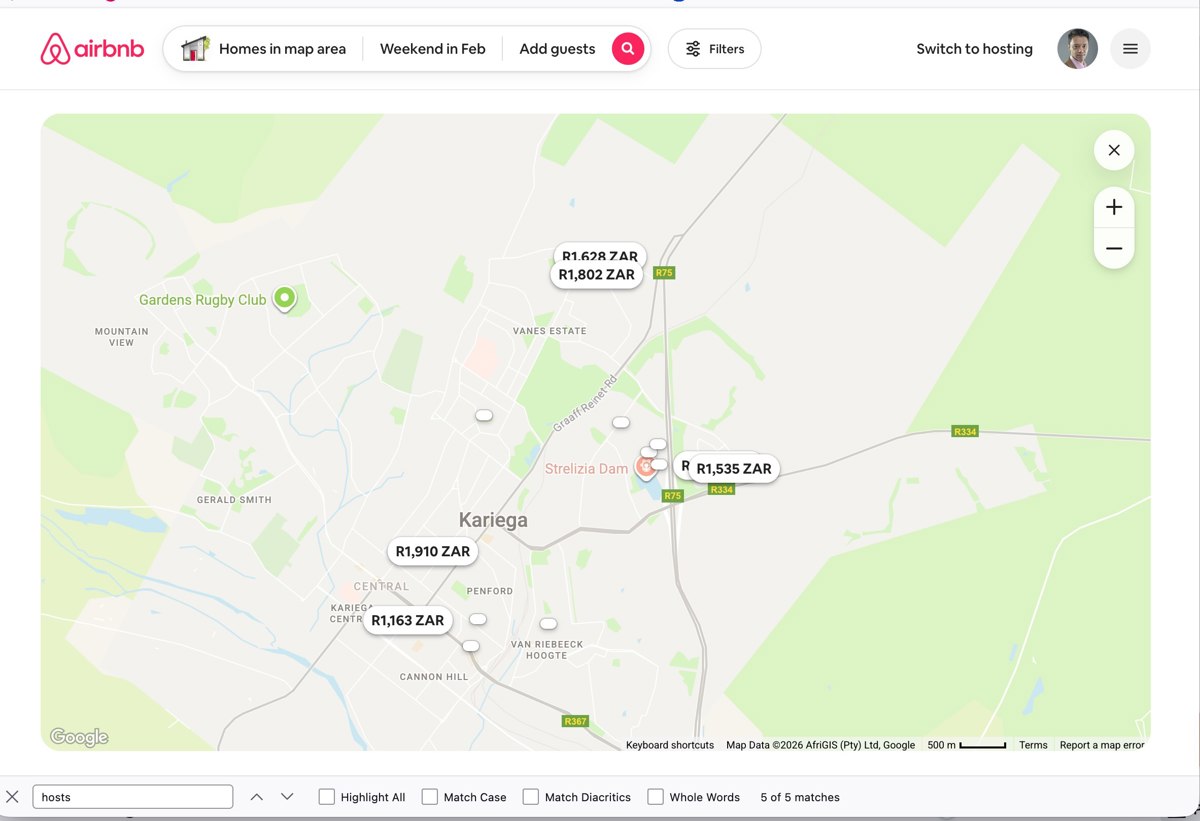This screenshot has height=821, width=1200.
Task: Click the Airbnb logo
Action: (92, 49)
